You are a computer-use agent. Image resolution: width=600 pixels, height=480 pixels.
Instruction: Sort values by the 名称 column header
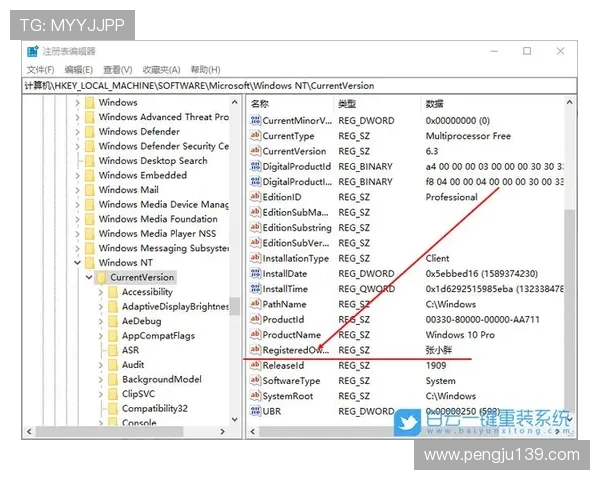coord(261,104)
